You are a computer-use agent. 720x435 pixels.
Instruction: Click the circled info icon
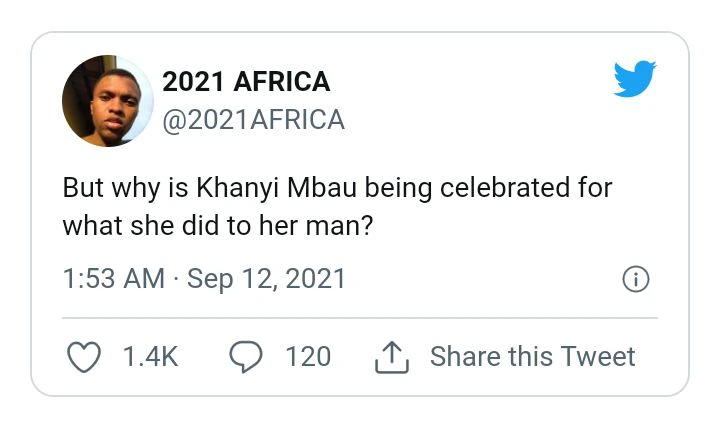point(636,279)
